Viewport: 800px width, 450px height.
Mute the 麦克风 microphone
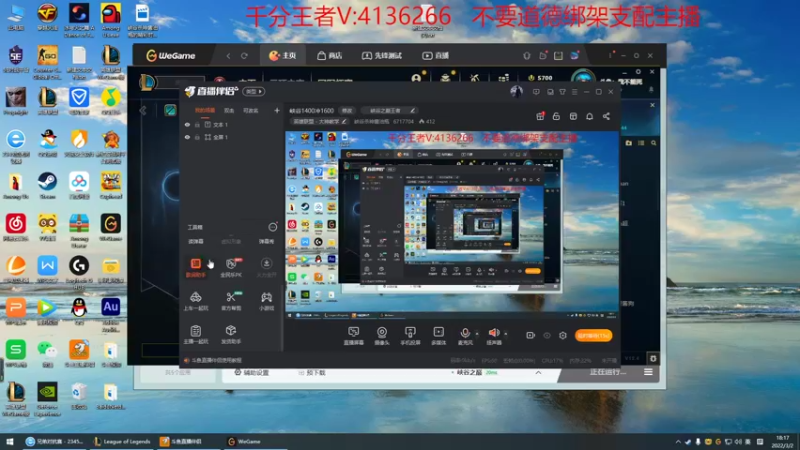pyautogui.click(x=465, y=336)
